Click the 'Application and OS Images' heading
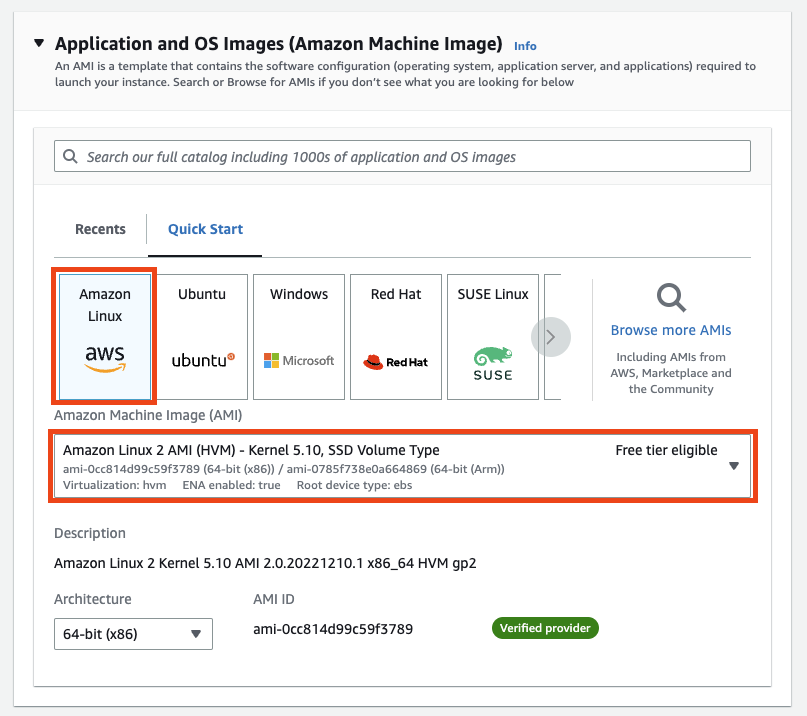 point(278,44)
